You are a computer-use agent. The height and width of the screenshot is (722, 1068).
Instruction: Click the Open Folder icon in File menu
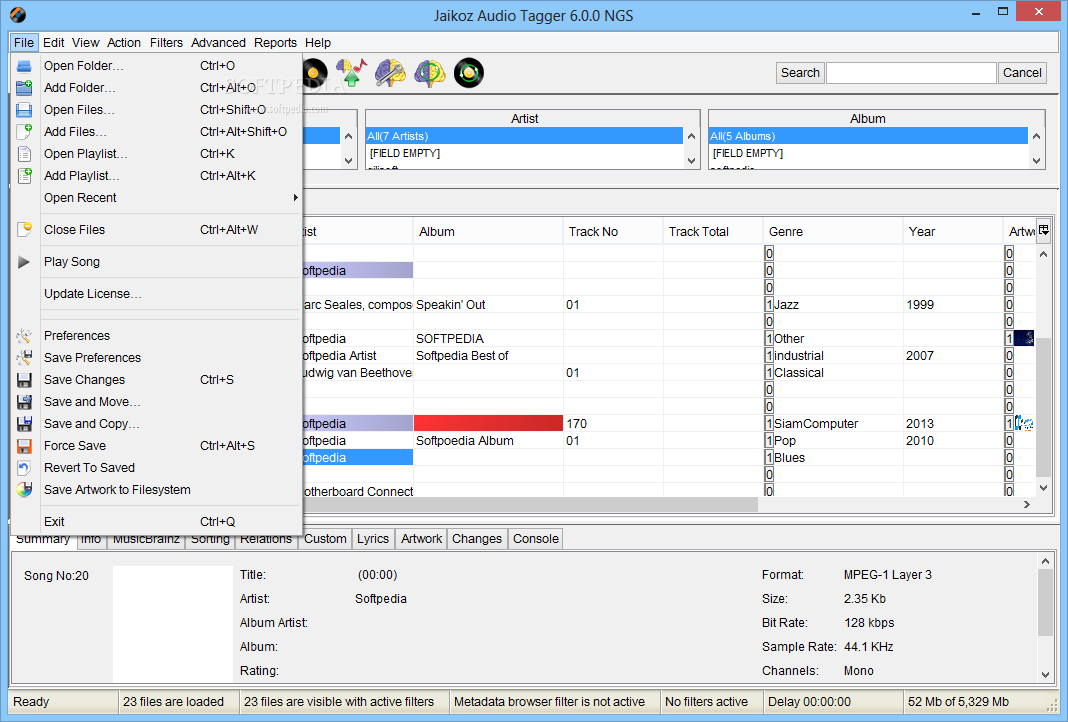24,66
